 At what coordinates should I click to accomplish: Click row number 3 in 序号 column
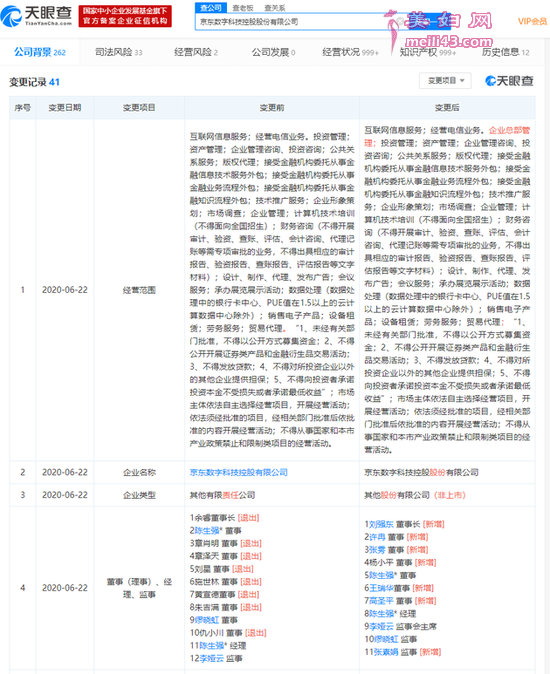23,495
